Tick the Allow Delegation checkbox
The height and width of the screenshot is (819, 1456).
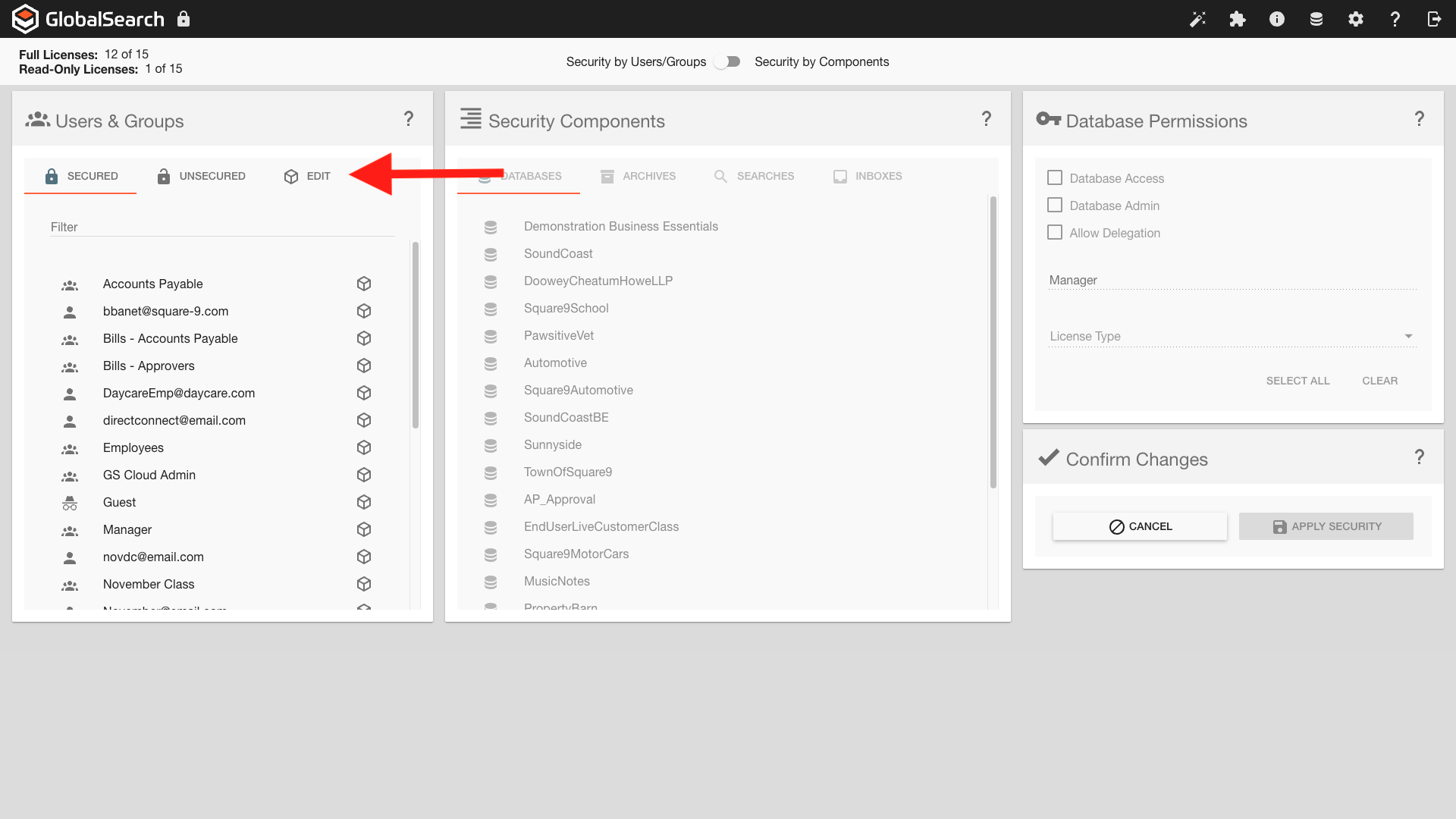tap(1055, 232)
